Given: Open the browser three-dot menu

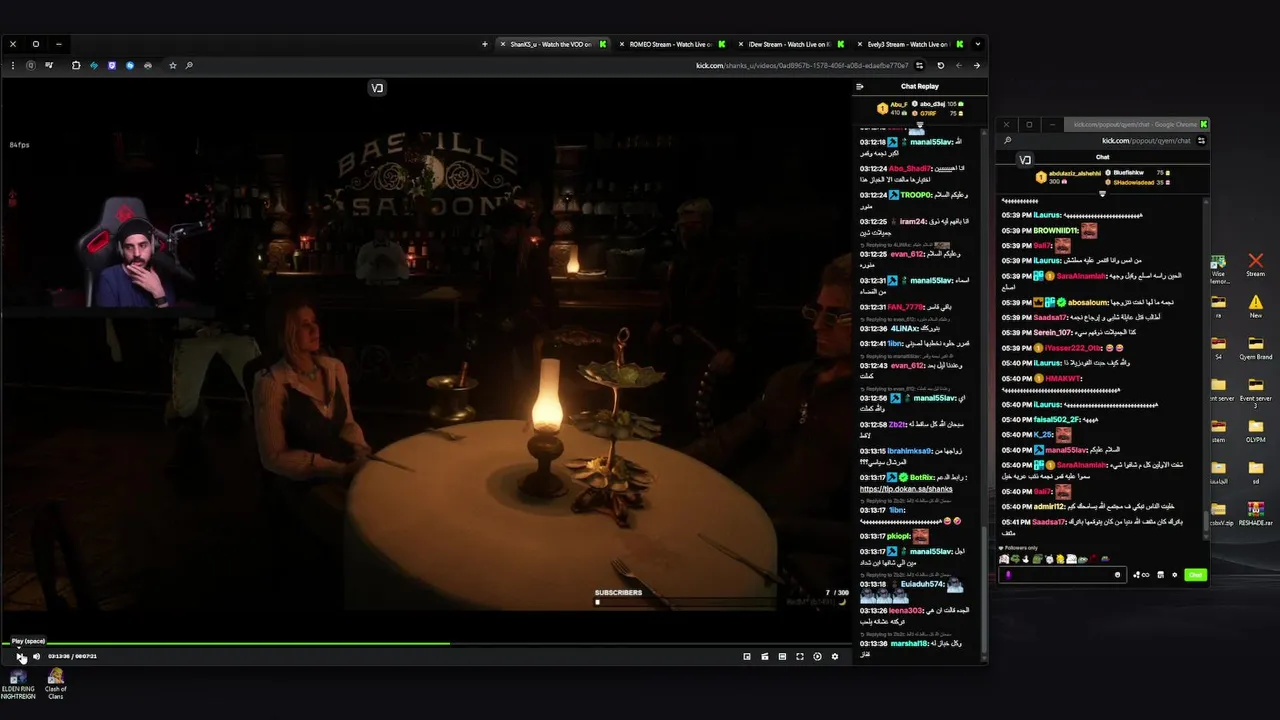Looking at the screenshot, I should (x=12, y=65).
